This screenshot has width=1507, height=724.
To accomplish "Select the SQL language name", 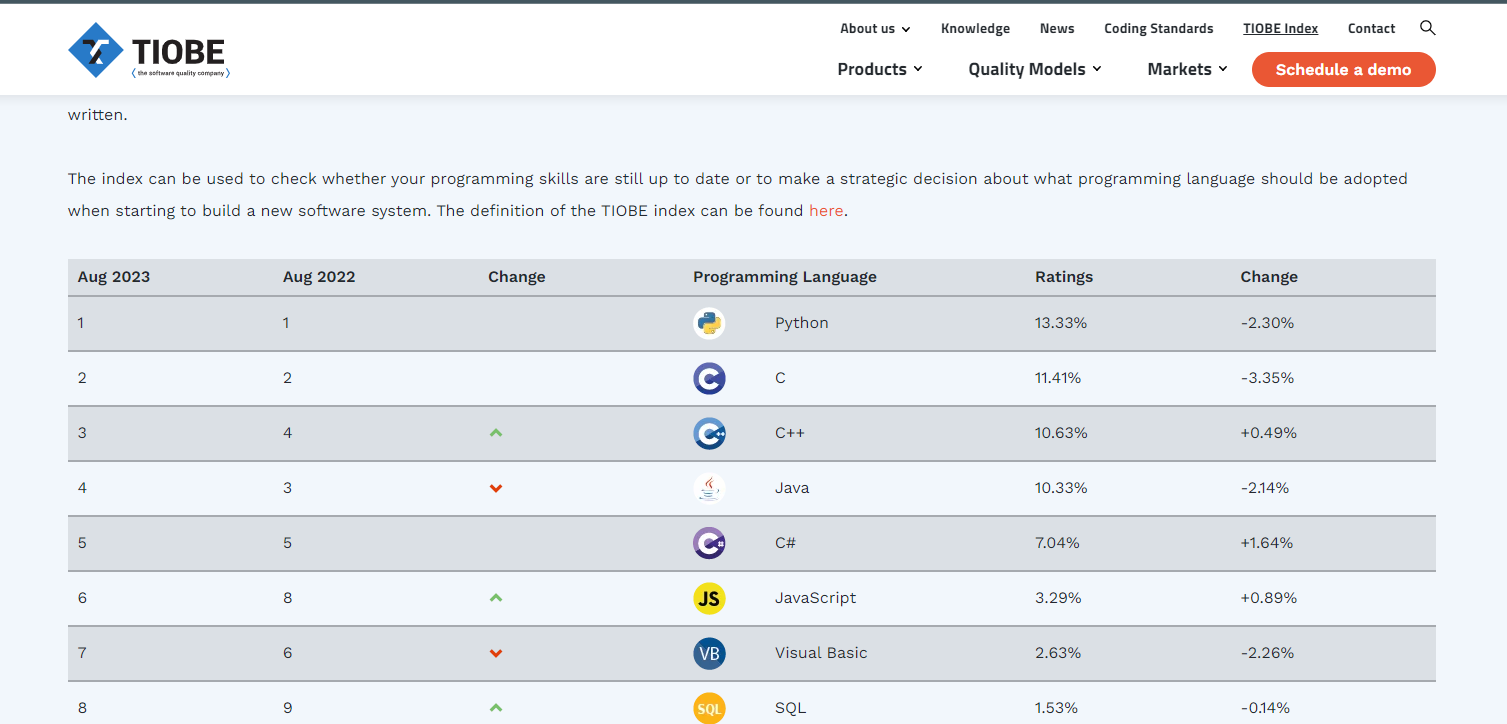I will click(790, 708).
